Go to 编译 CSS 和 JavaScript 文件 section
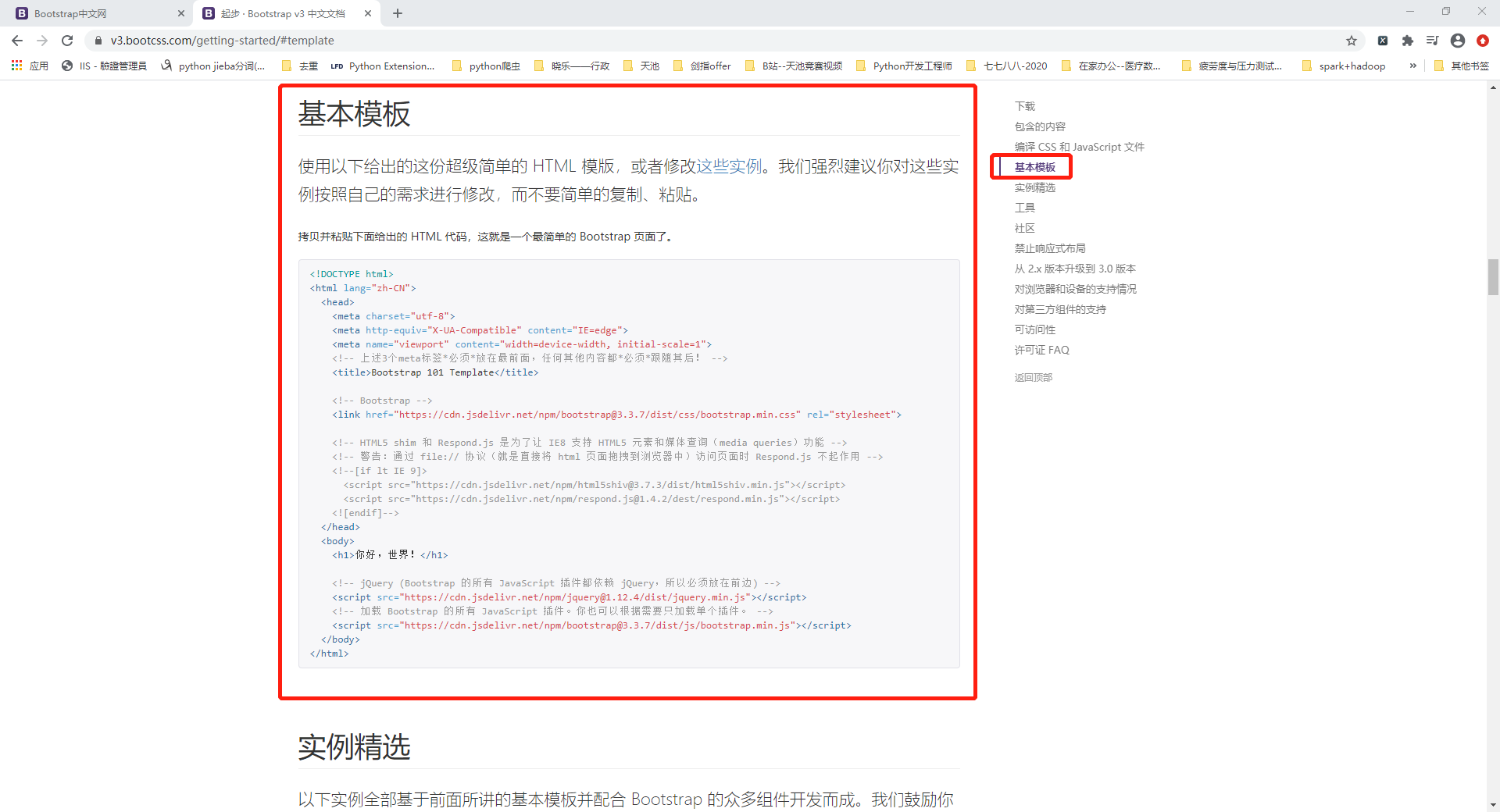This screenshot has width=1500, height=812. pos(1079,147)
